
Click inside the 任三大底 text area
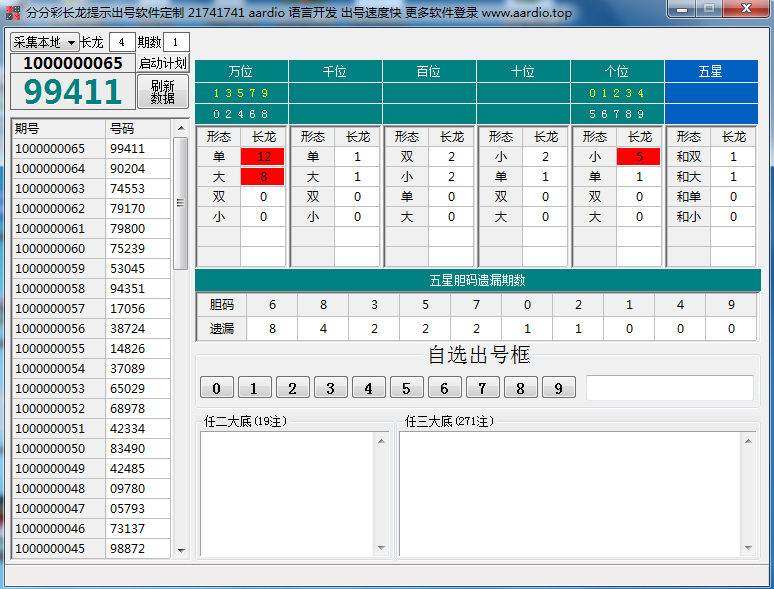(x=570, y=494)
